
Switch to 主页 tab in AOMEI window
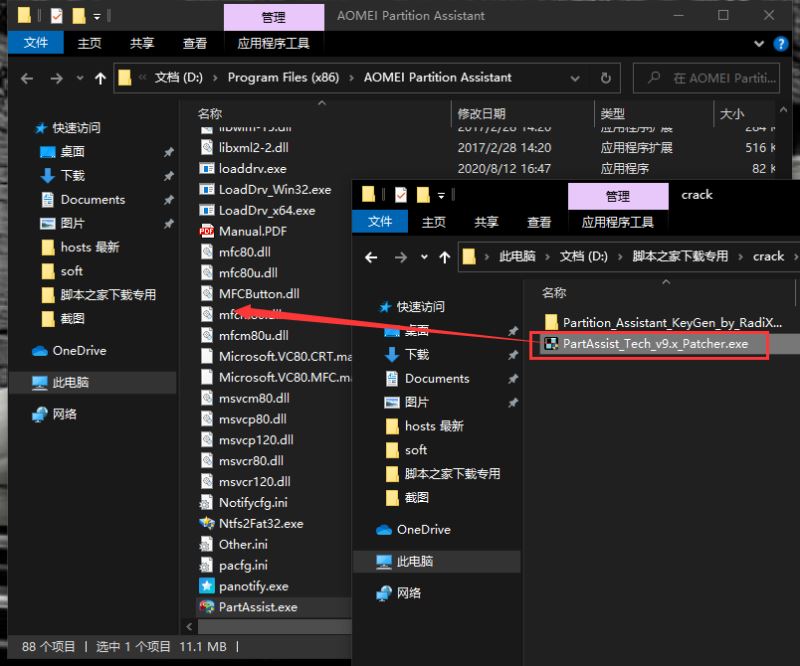89,43
